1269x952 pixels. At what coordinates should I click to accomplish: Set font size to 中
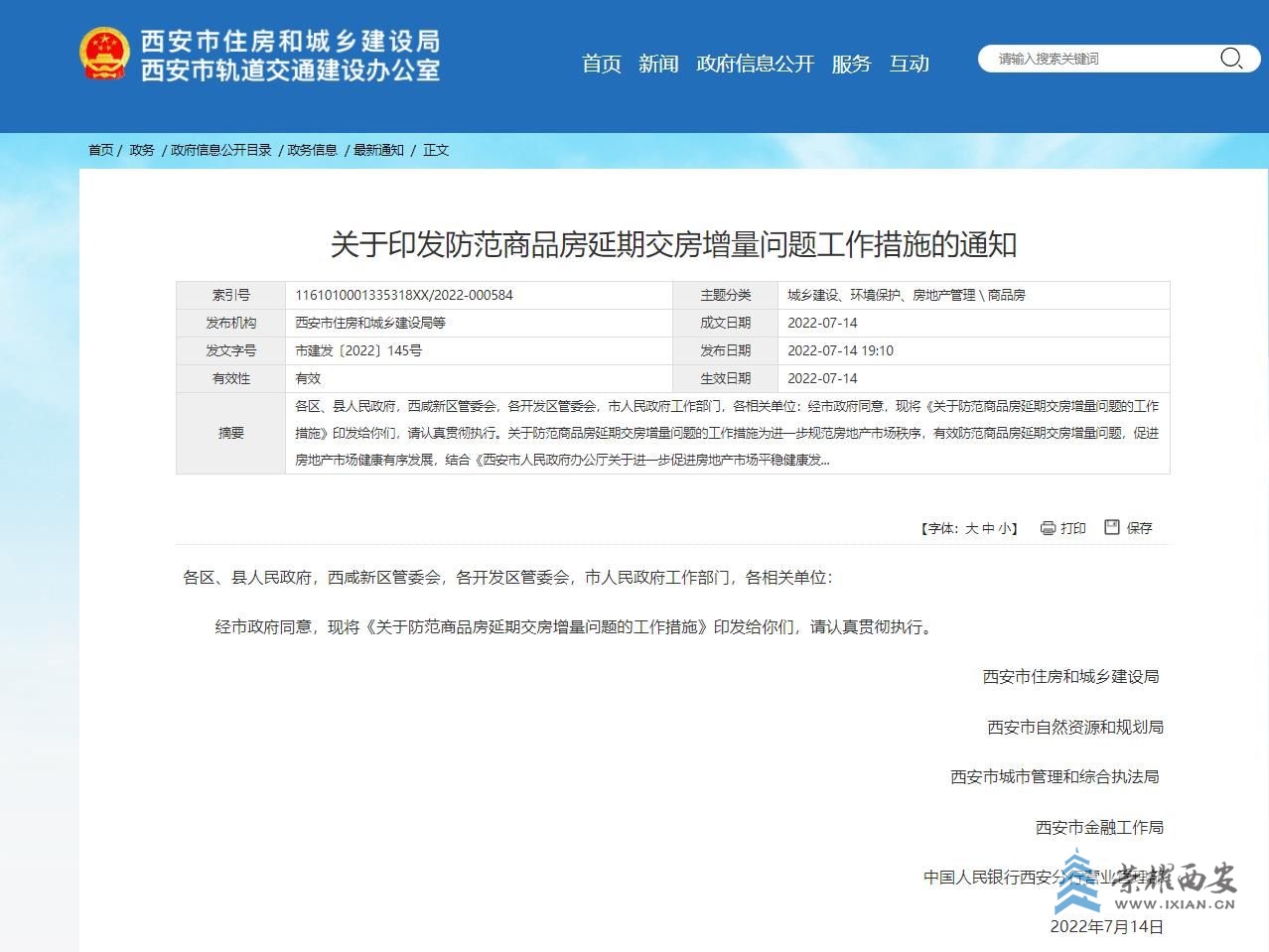click(x=988, y=528)
